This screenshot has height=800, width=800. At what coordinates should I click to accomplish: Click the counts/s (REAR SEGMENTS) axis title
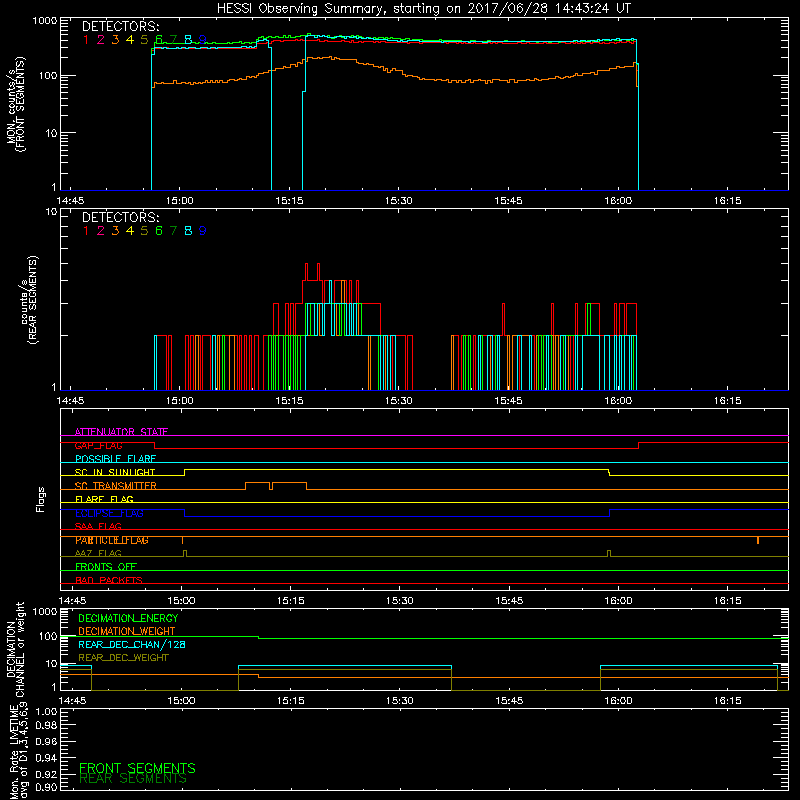tap(30, 300)
